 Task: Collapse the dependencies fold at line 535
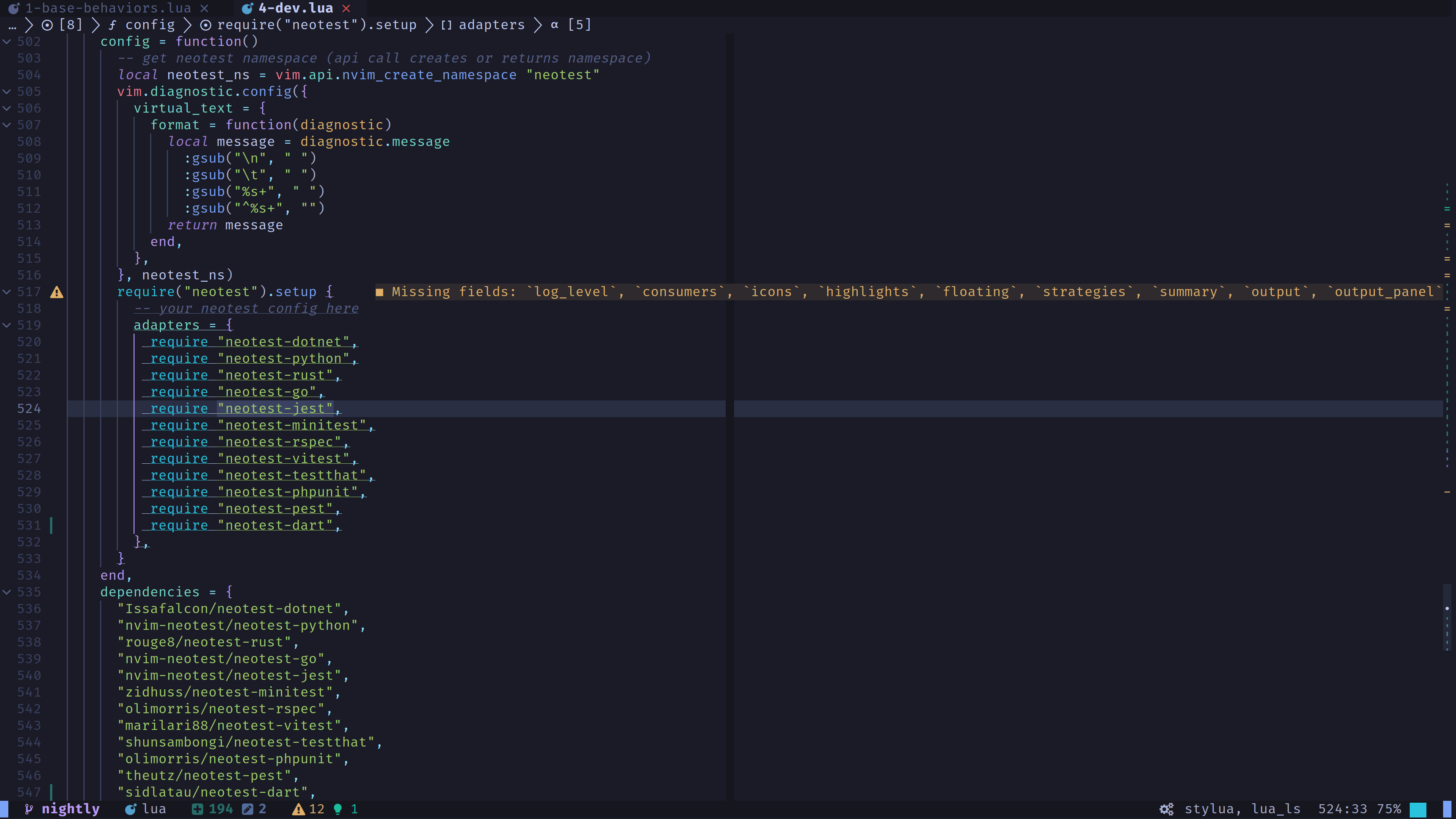(x=7, y=592)
